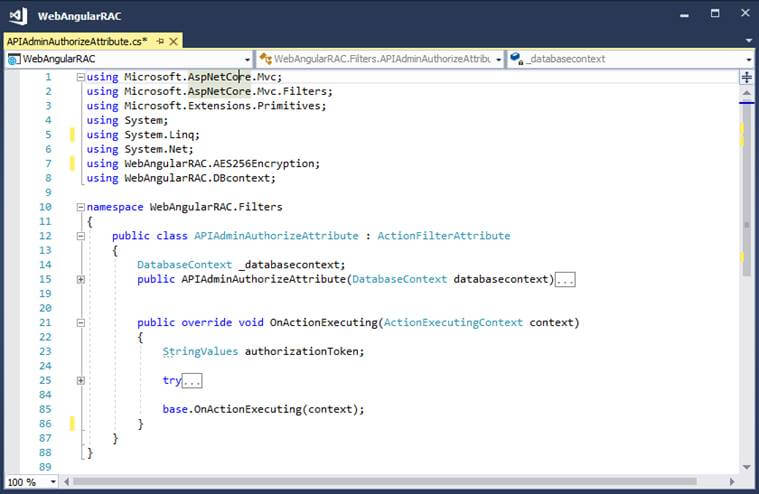Screen dimensions: 759x494
Task: Open the WebAngularRAC.Filters type dropdown
Action: (x=499, y=60)
